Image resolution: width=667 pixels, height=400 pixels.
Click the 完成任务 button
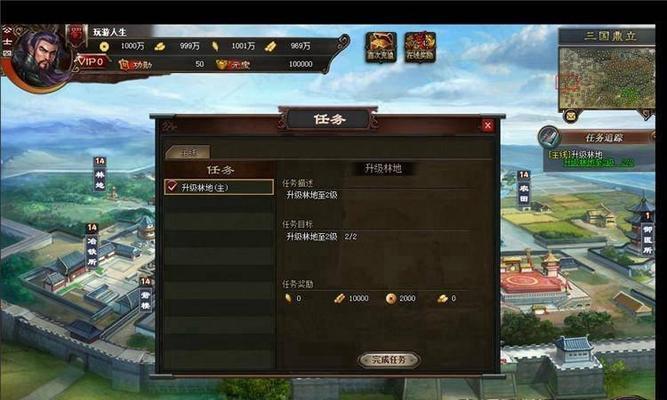click(389, 360)
